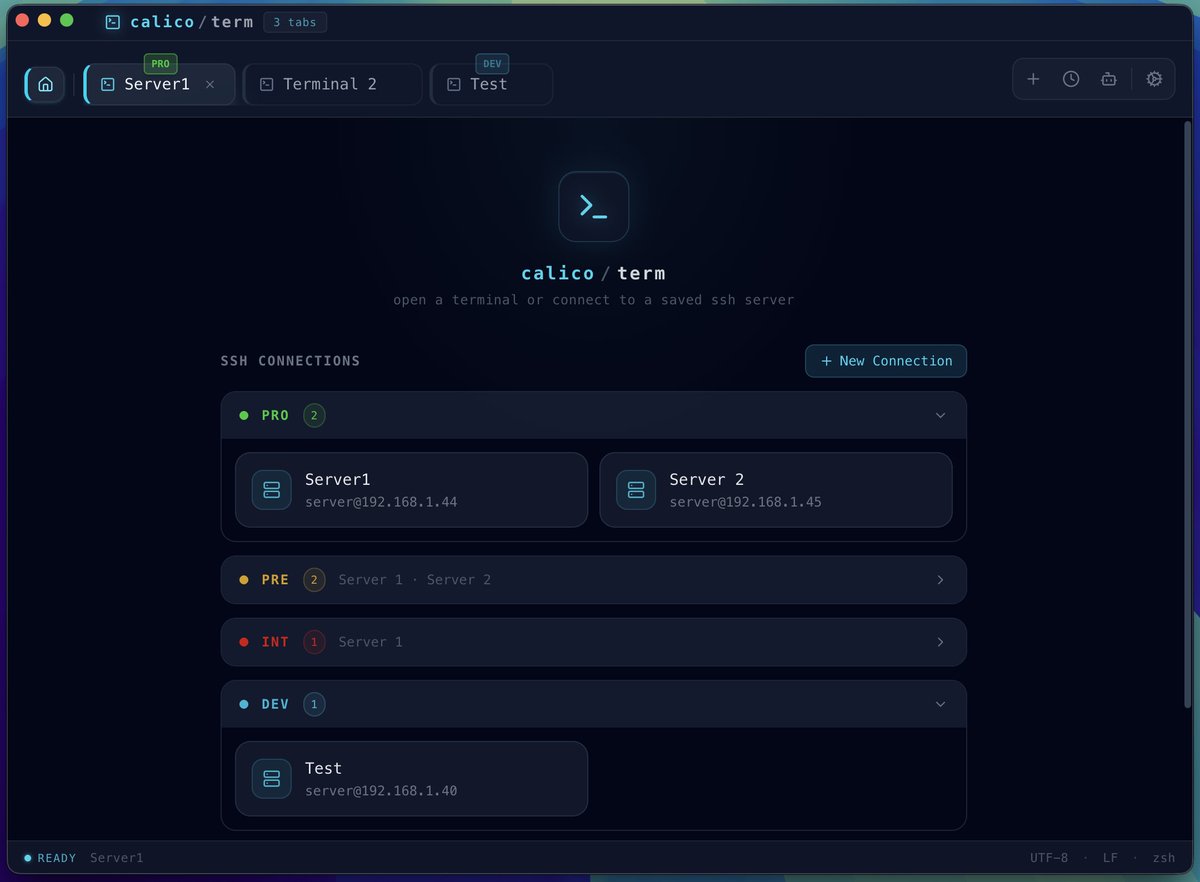Collapse the DEV group chevron

click(x=940, y=704)
